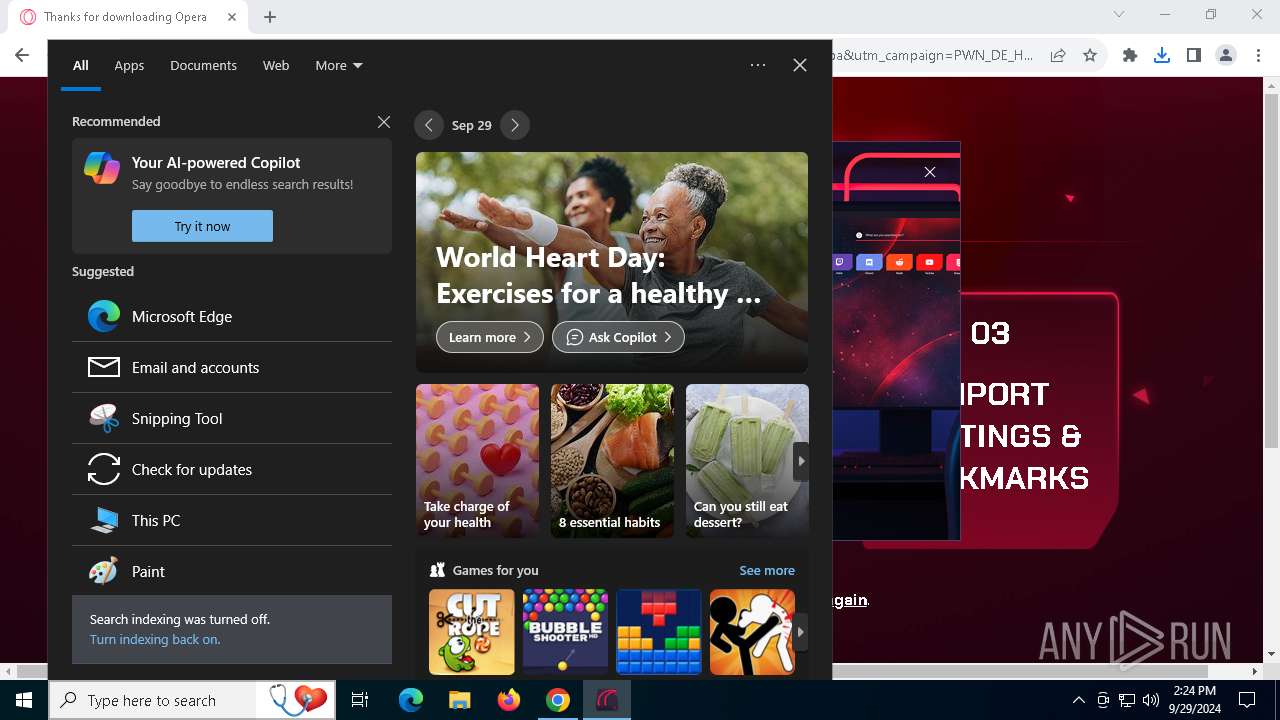Image resolution: width=1280 pixels, height=720 pixels.
Task: Close the Opera page popup overlay
Action: (930, 172)
